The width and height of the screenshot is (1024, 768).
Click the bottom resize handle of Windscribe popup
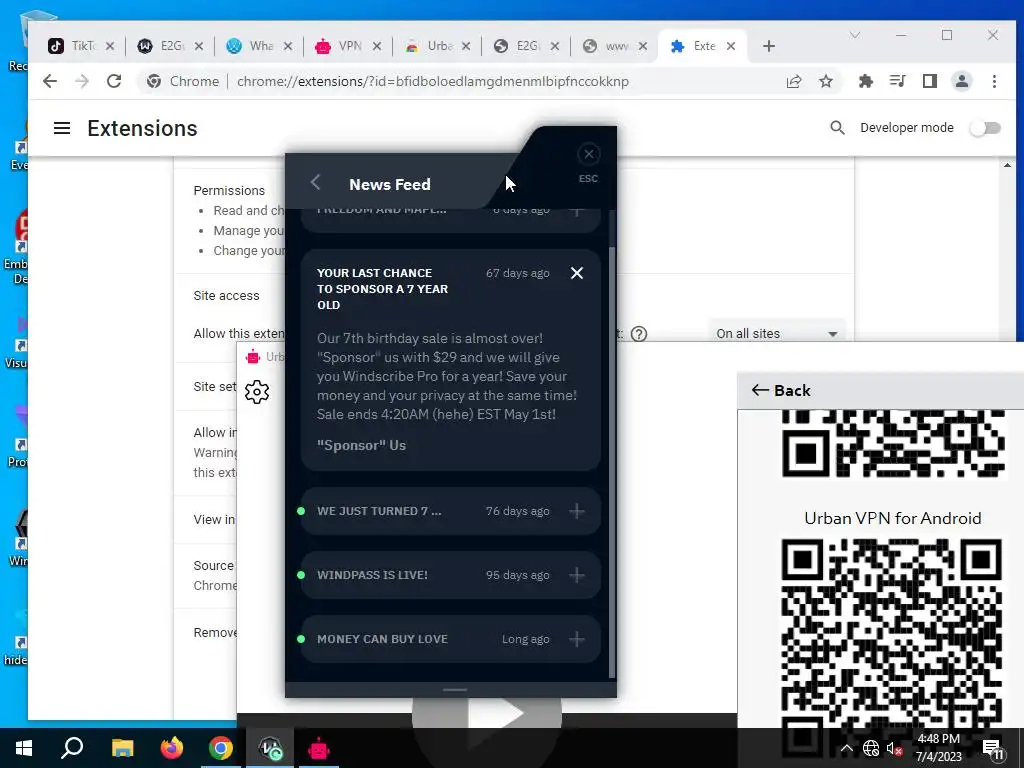[455, 690]
